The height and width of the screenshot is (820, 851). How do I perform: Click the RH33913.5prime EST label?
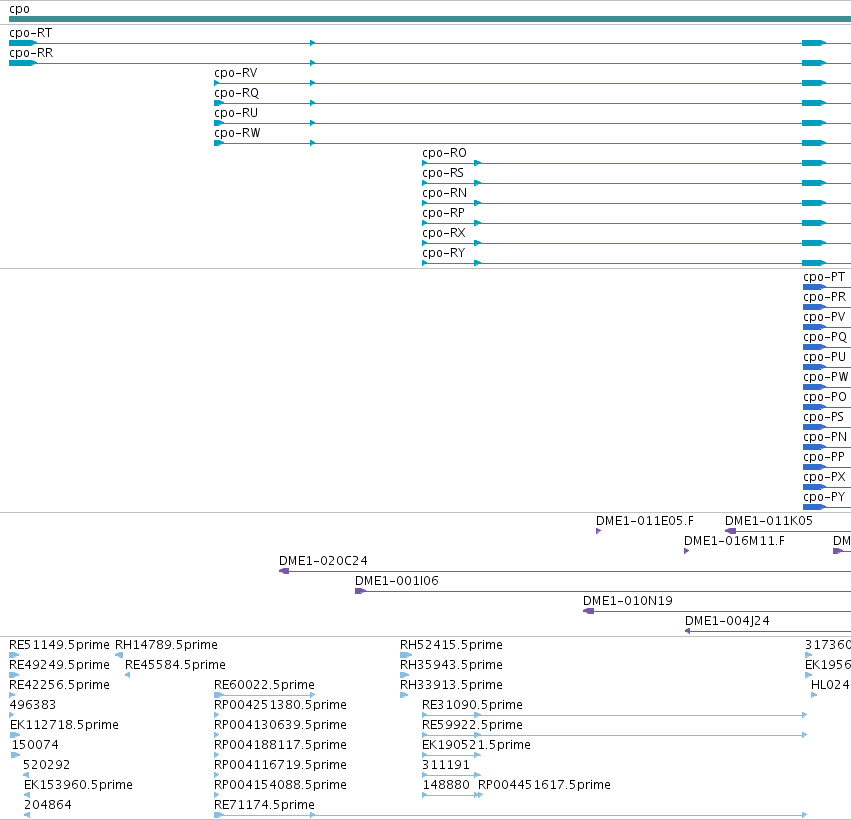pos(452,686)
